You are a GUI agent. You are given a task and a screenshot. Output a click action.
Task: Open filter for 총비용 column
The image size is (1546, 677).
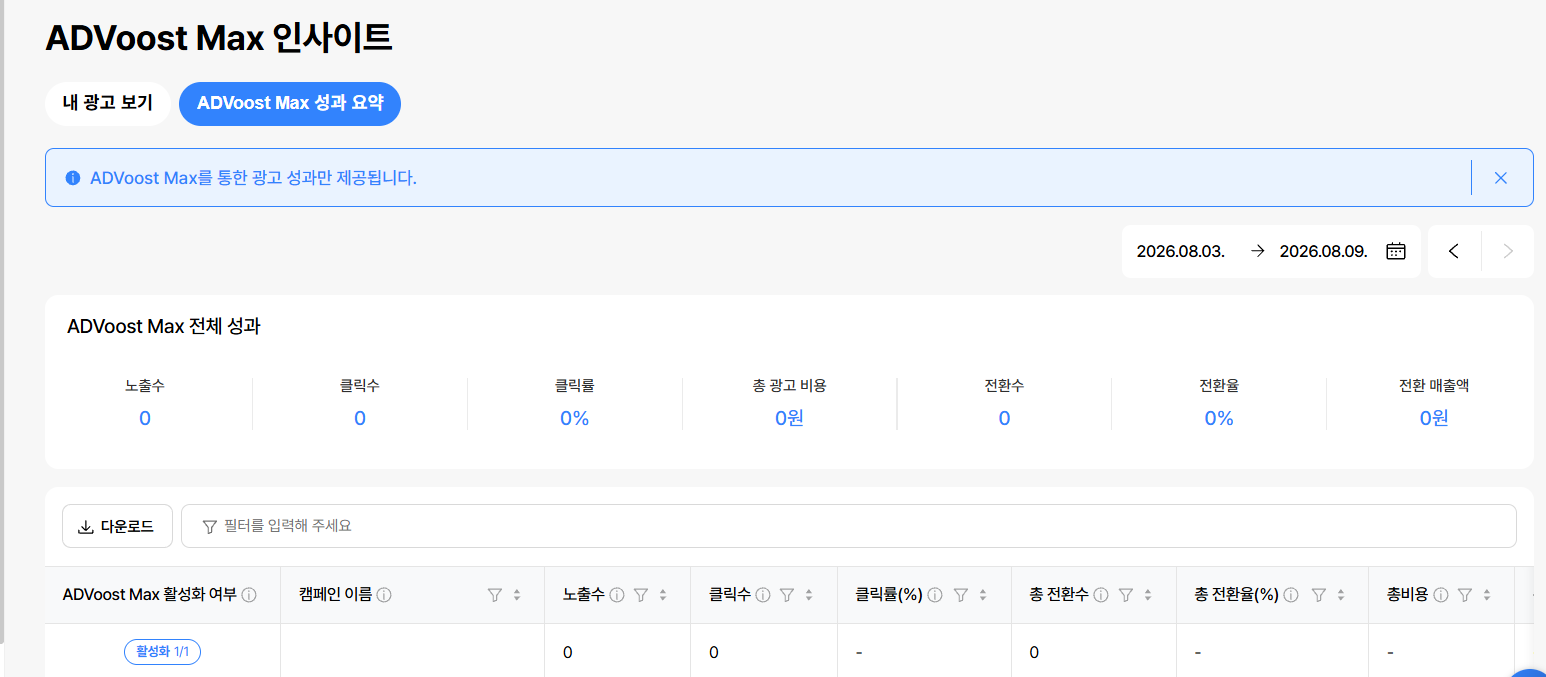click(1465, 595)
